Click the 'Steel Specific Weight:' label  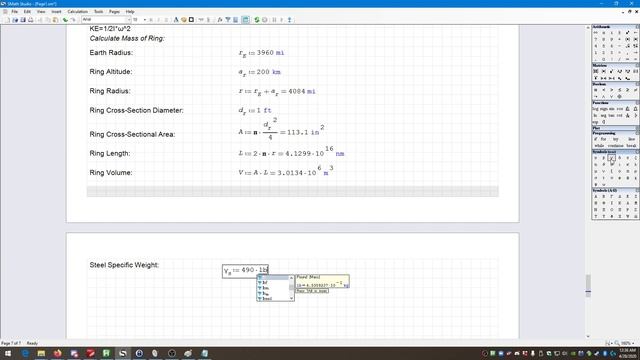[124, 265]
